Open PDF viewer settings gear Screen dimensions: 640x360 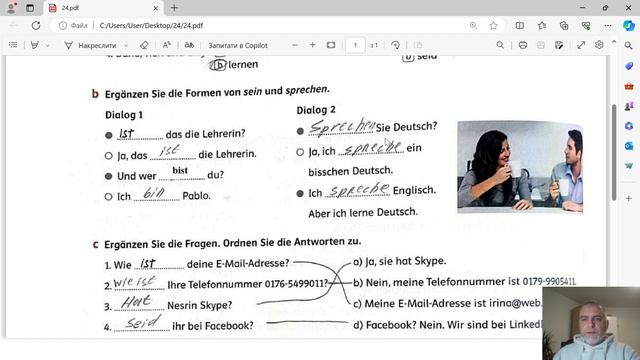click(x=599, y=45)
